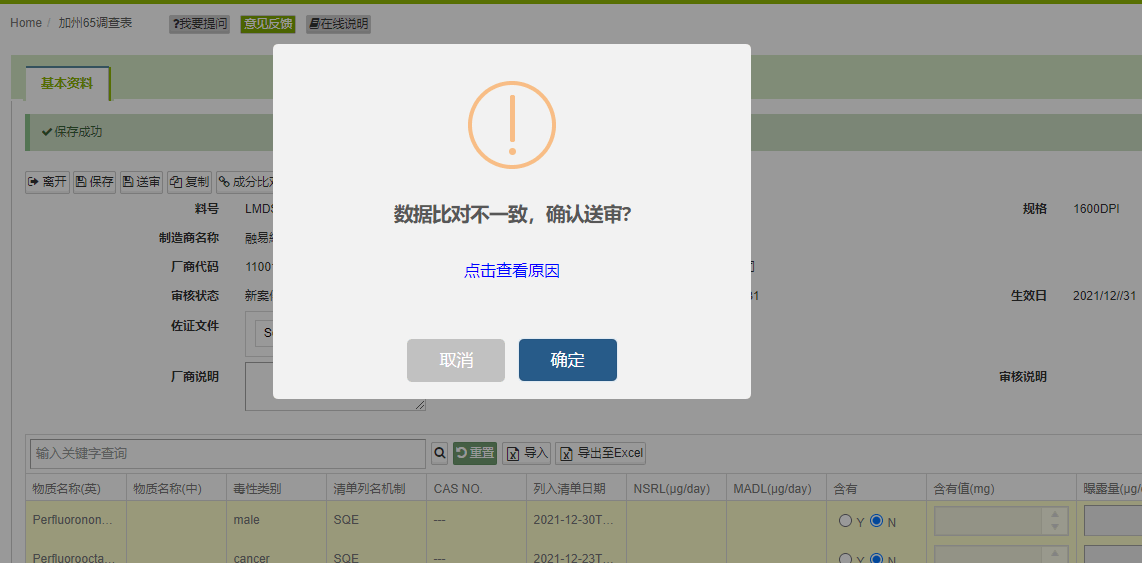Import data with 导入 button
1142x563 pixels.
point(527,453)
